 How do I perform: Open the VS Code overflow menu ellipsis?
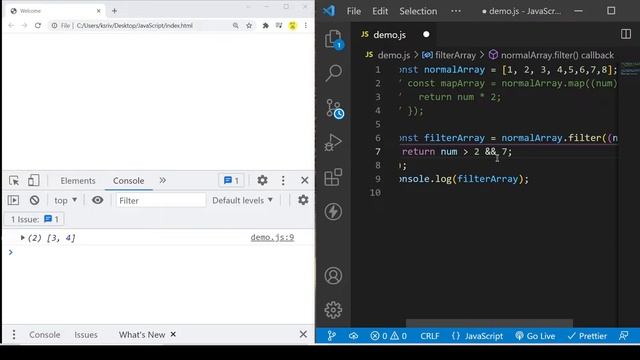coord(456,11)
